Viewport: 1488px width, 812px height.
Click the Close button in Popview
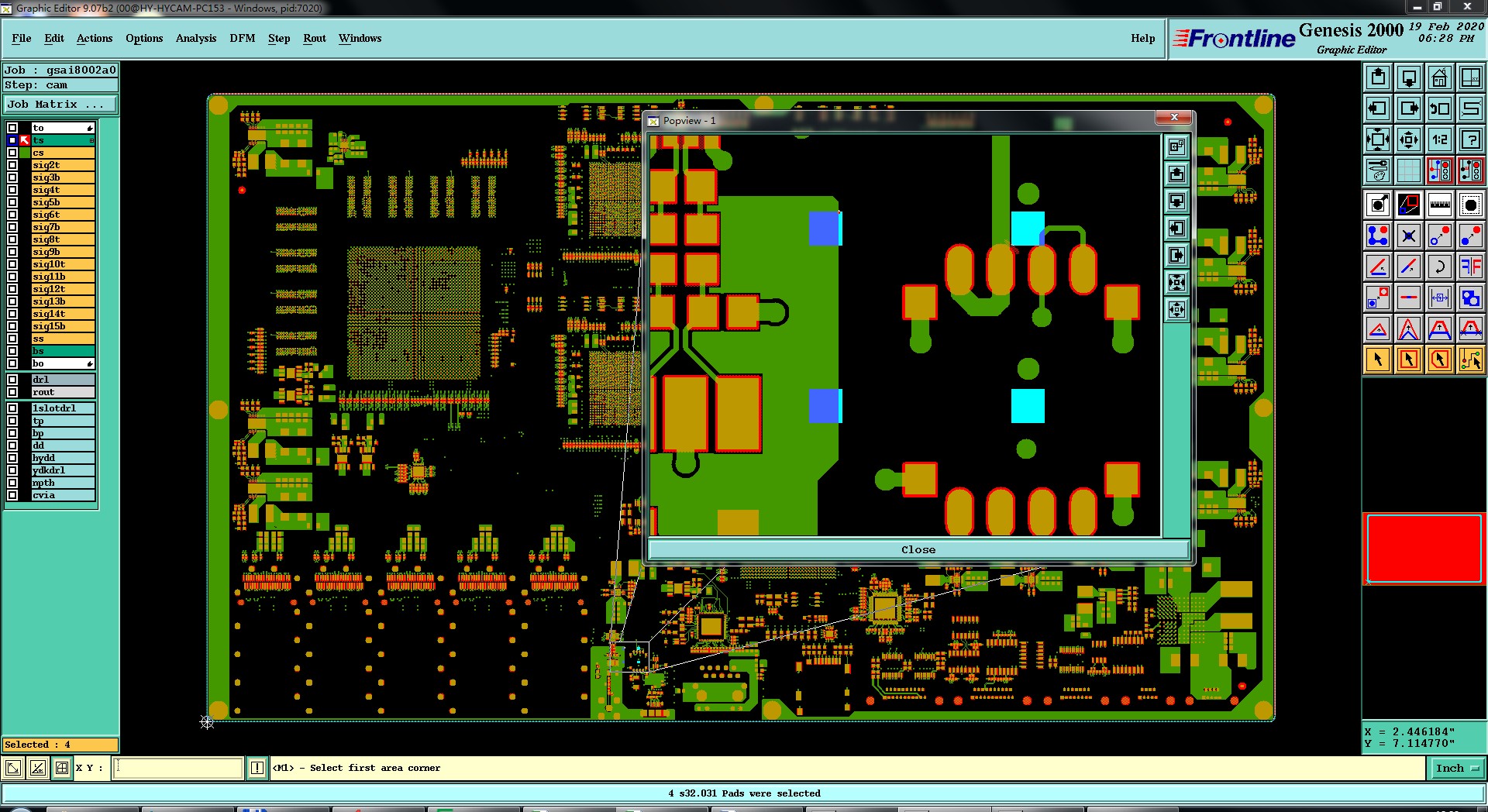point(918,549)
